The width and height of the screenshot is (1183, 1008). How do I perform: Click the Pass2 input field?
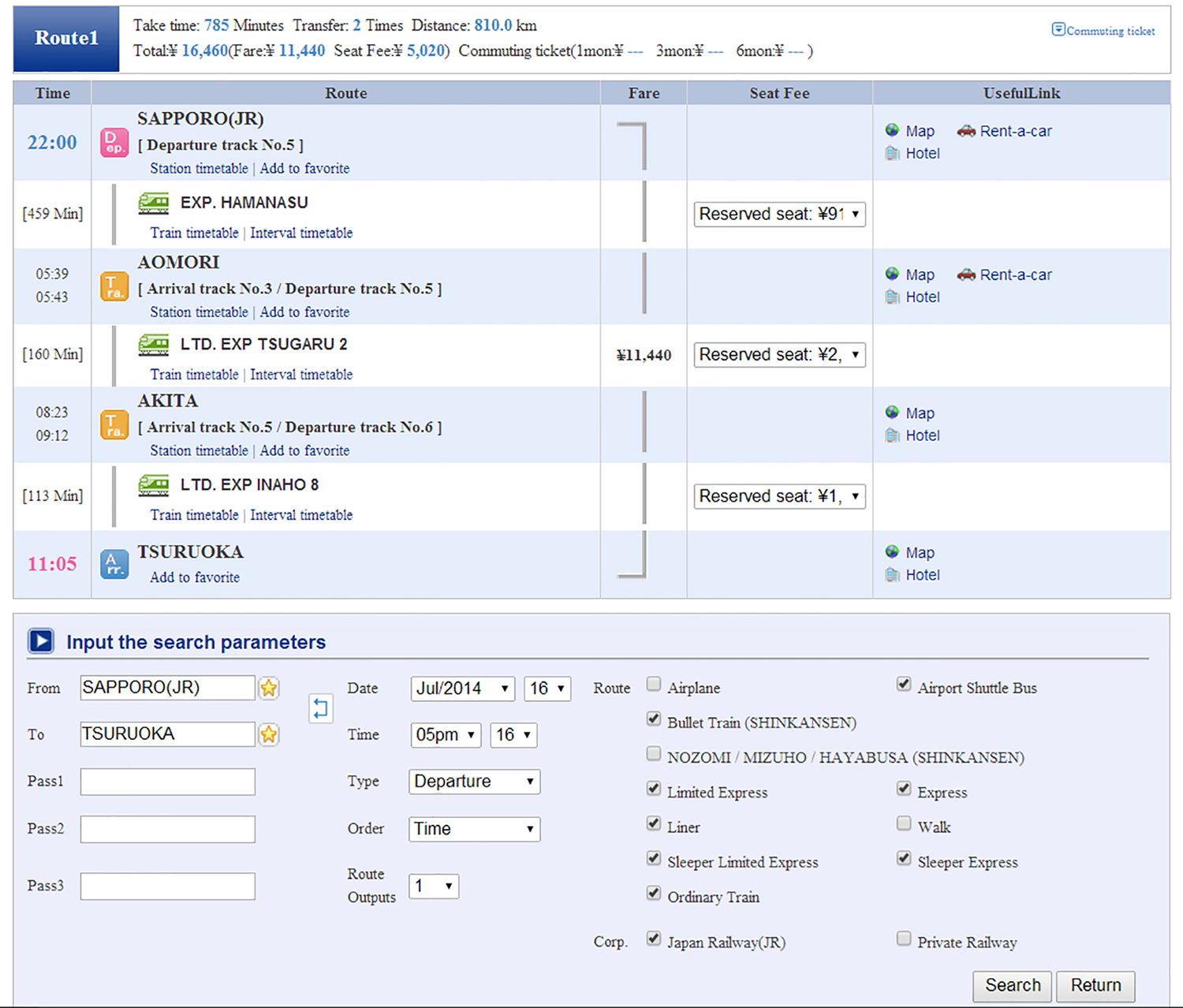point(168,829)
